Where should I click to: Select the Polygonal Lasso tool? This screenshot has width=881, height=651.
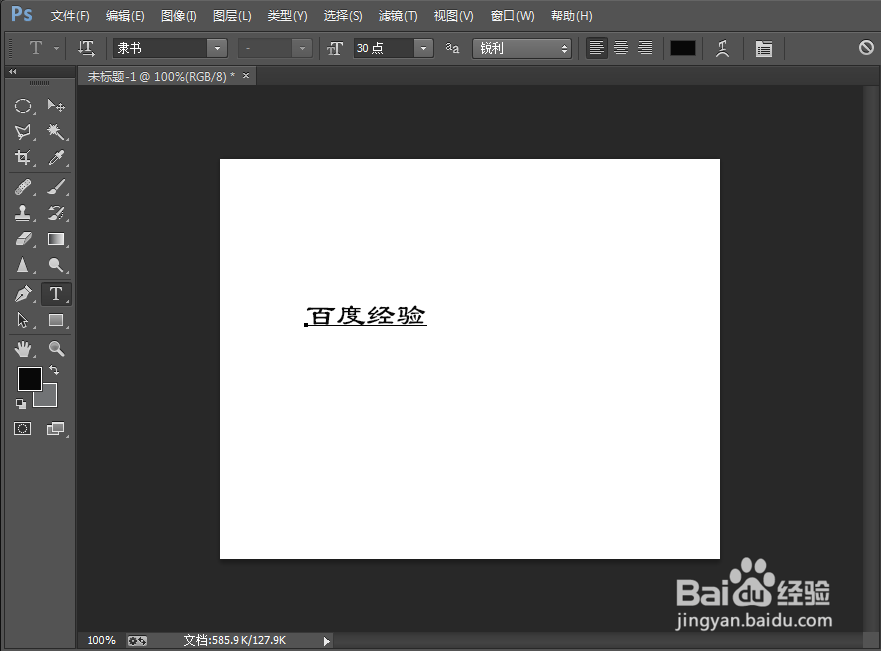[x=22, y=132]
